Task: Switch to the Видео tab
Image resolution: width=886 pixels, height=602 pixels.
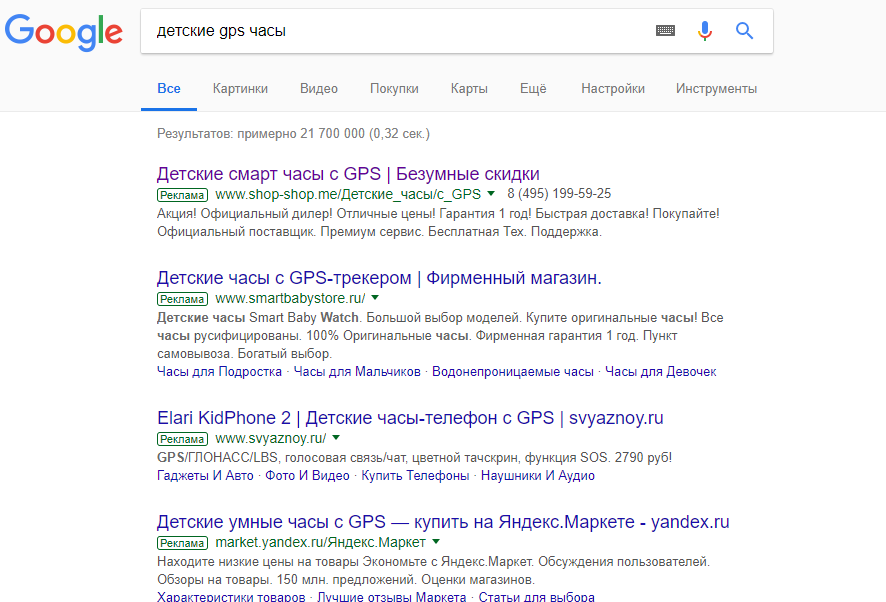Action: point(319,89)
